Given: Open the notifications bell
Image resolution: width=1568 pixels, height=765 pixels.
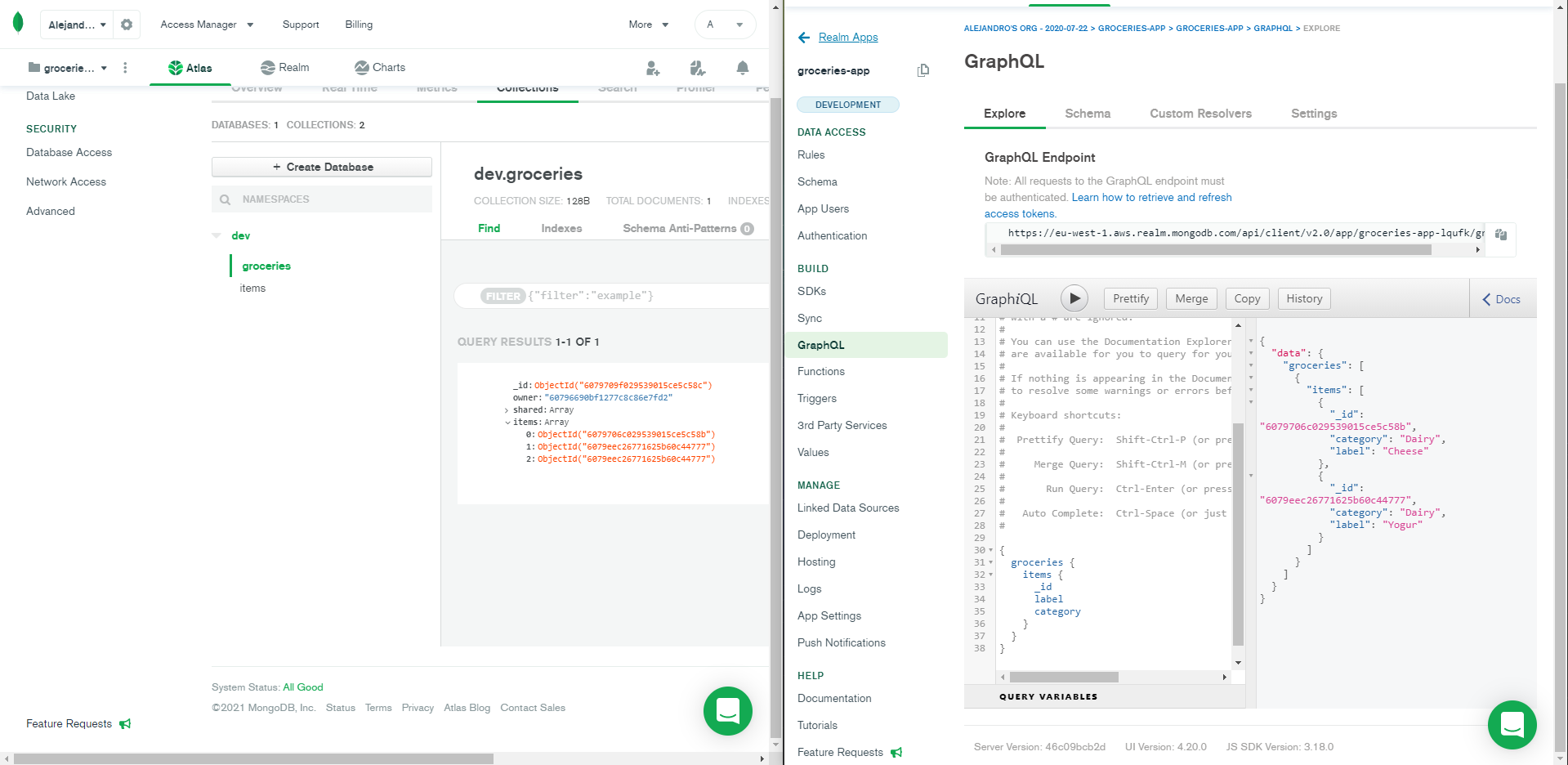Looking at the screenshot, I should [x=742, y=68].
